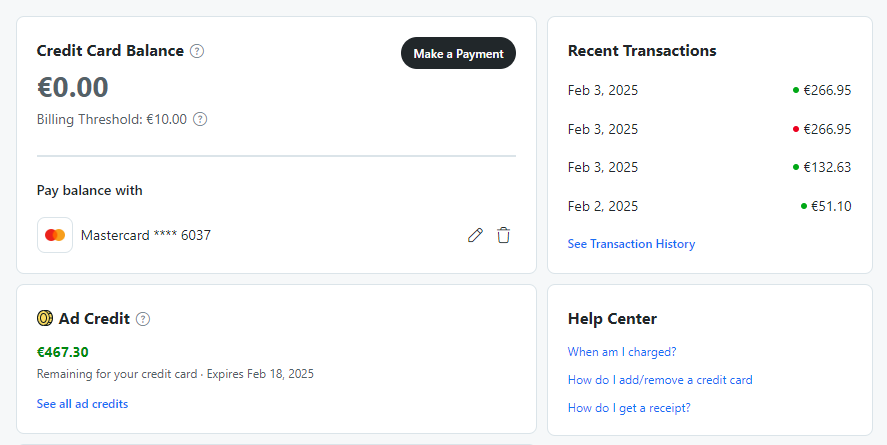Viewport: 887px width, 445px height.
Task: Click the €467.30 ad credit amount
Action: pyautogui.click(x=63, y=352)
